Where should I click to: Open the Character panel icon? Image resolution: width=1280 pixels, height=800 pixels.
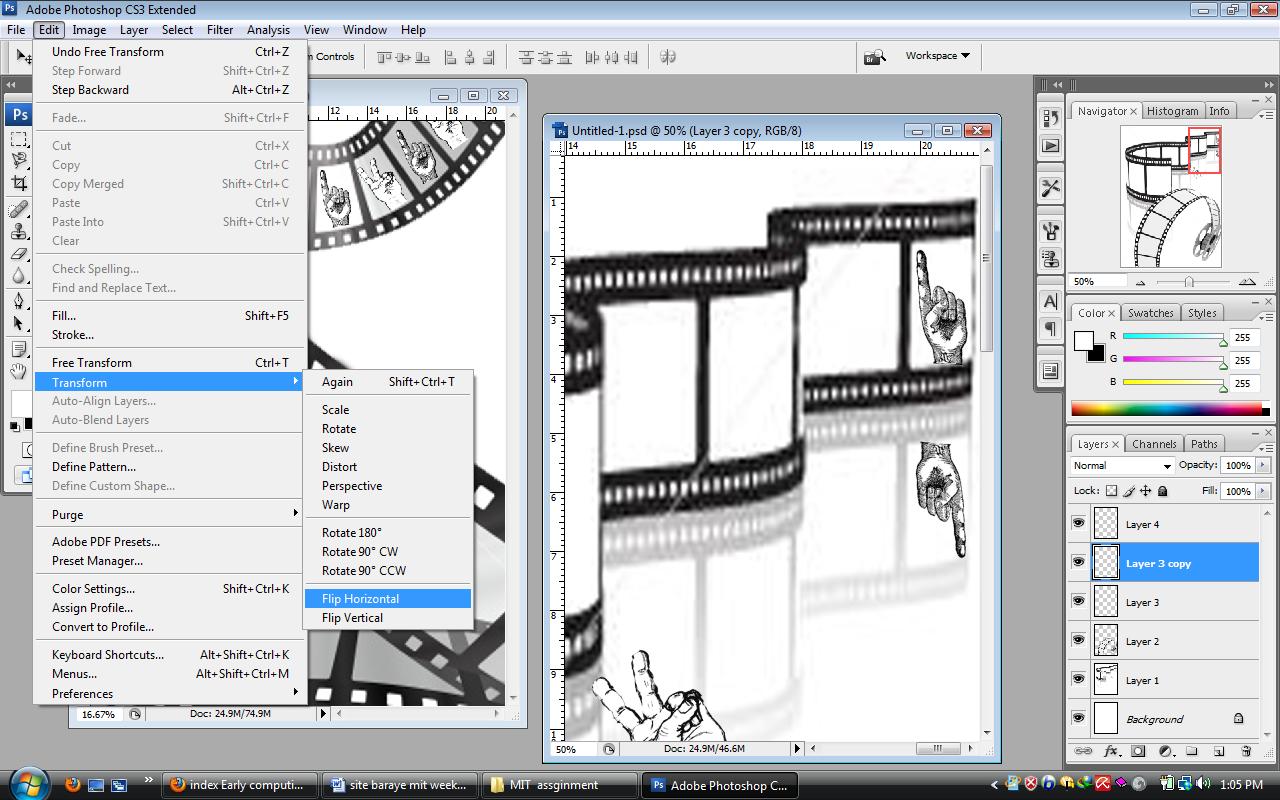click(1050, 301)
